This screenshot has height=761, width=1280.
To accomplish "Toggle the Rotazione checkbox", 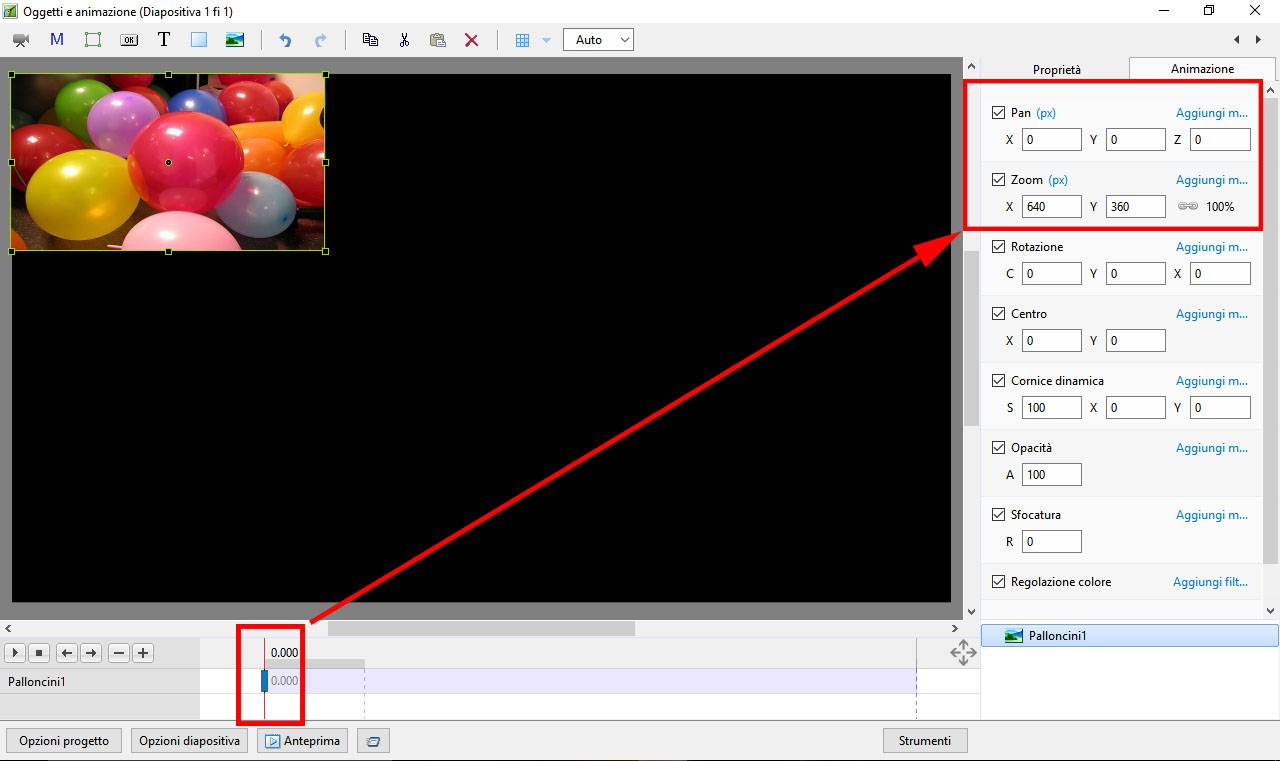I will click(x=998, y=247).
